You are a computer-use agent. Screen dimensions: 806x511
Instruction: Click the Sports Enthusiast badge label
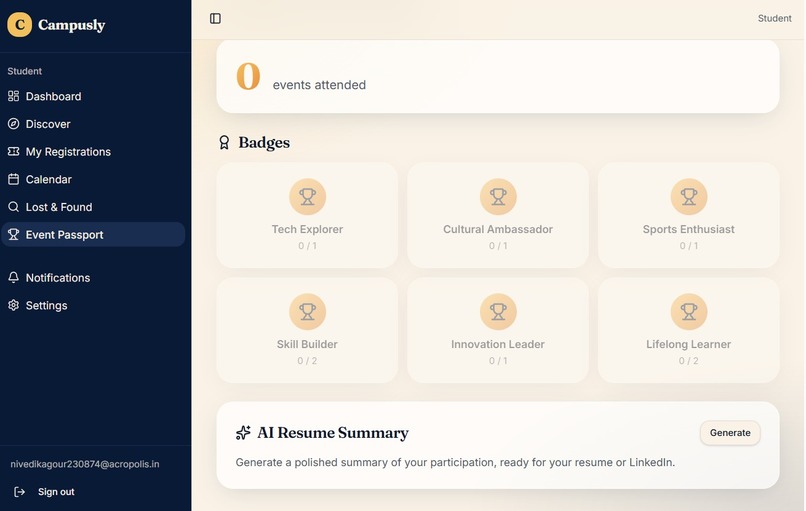click(x=689, y=229)
